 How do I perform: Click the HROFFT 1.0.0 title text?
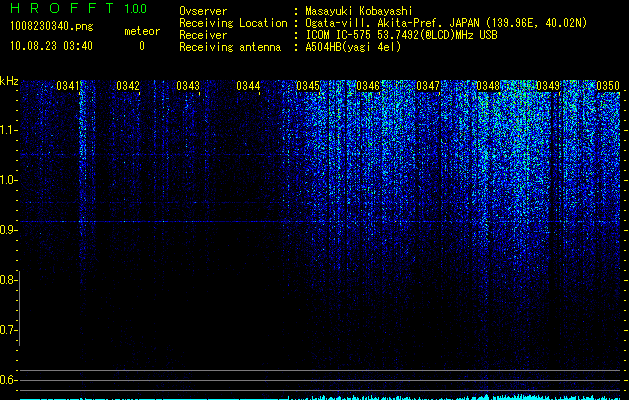pyautogui.click(x=79, y=8)
